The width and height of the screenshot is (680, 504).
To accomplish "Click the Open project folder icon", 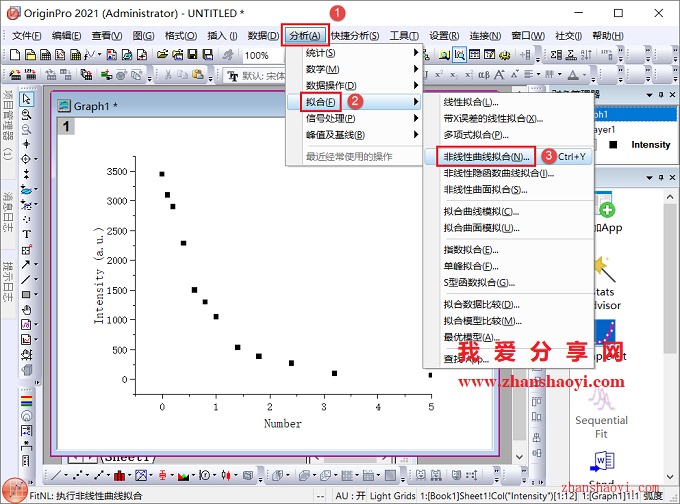I will coord(162,55).
